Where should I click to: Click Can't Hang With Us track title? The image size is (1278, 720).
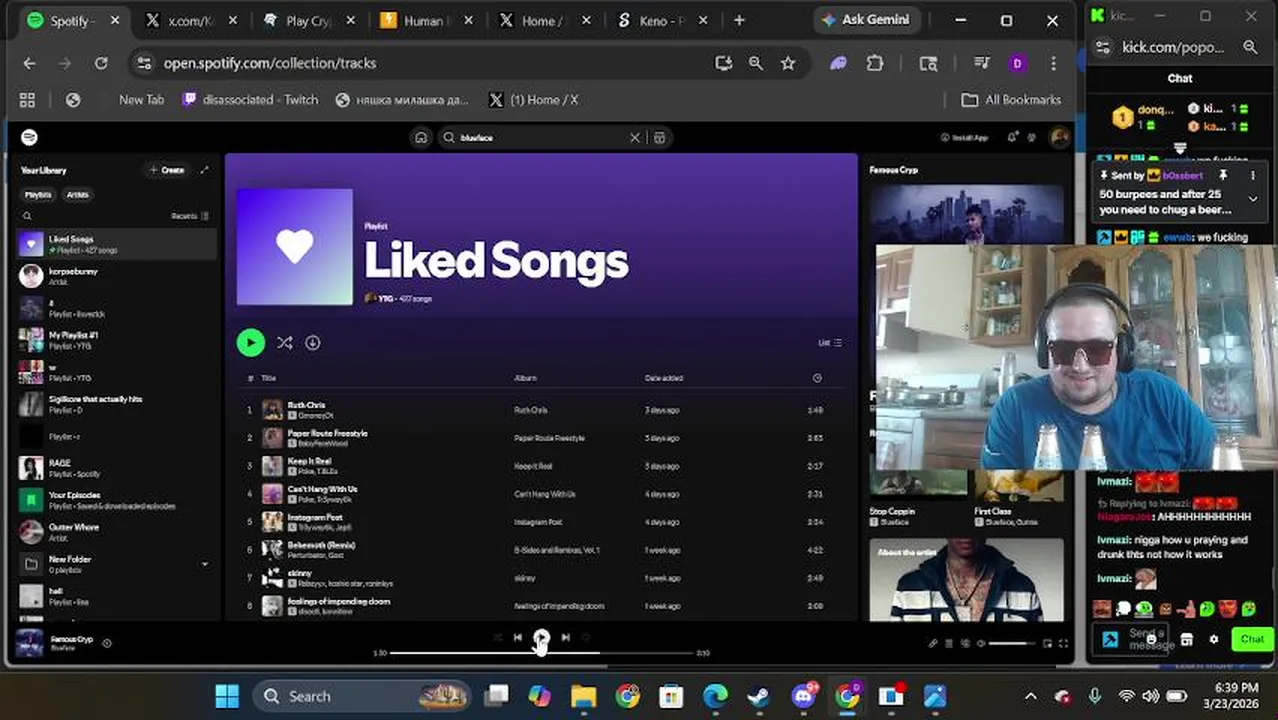coord(322,489)
